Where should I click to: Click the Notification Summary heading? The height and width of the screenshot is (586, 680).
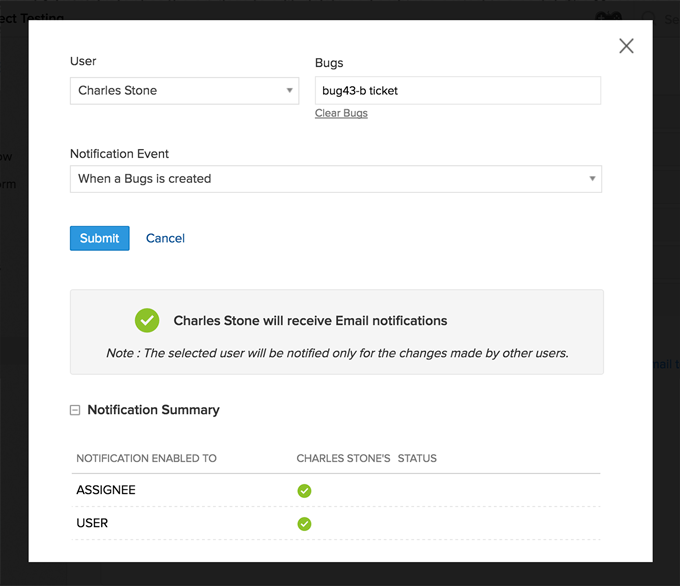click(153, 410)
